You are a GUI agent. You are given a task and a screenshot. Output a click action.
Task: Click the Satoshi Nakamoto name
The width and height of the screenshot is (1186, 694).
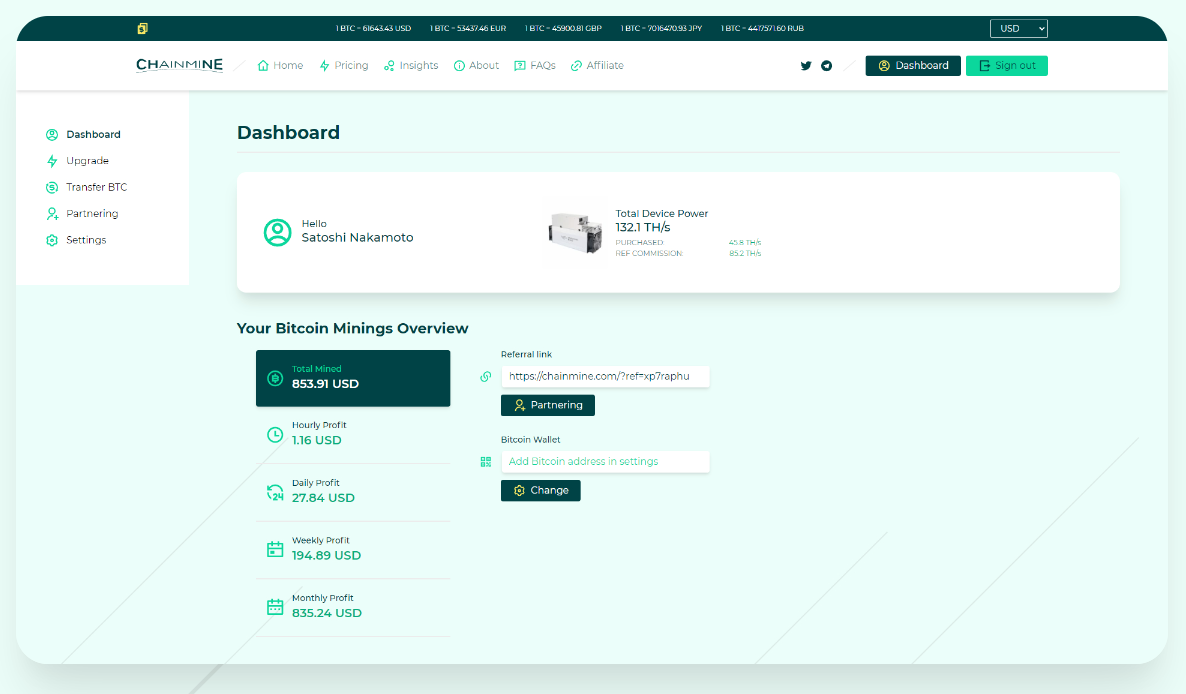pyautogui.click(x=358, y=237)
